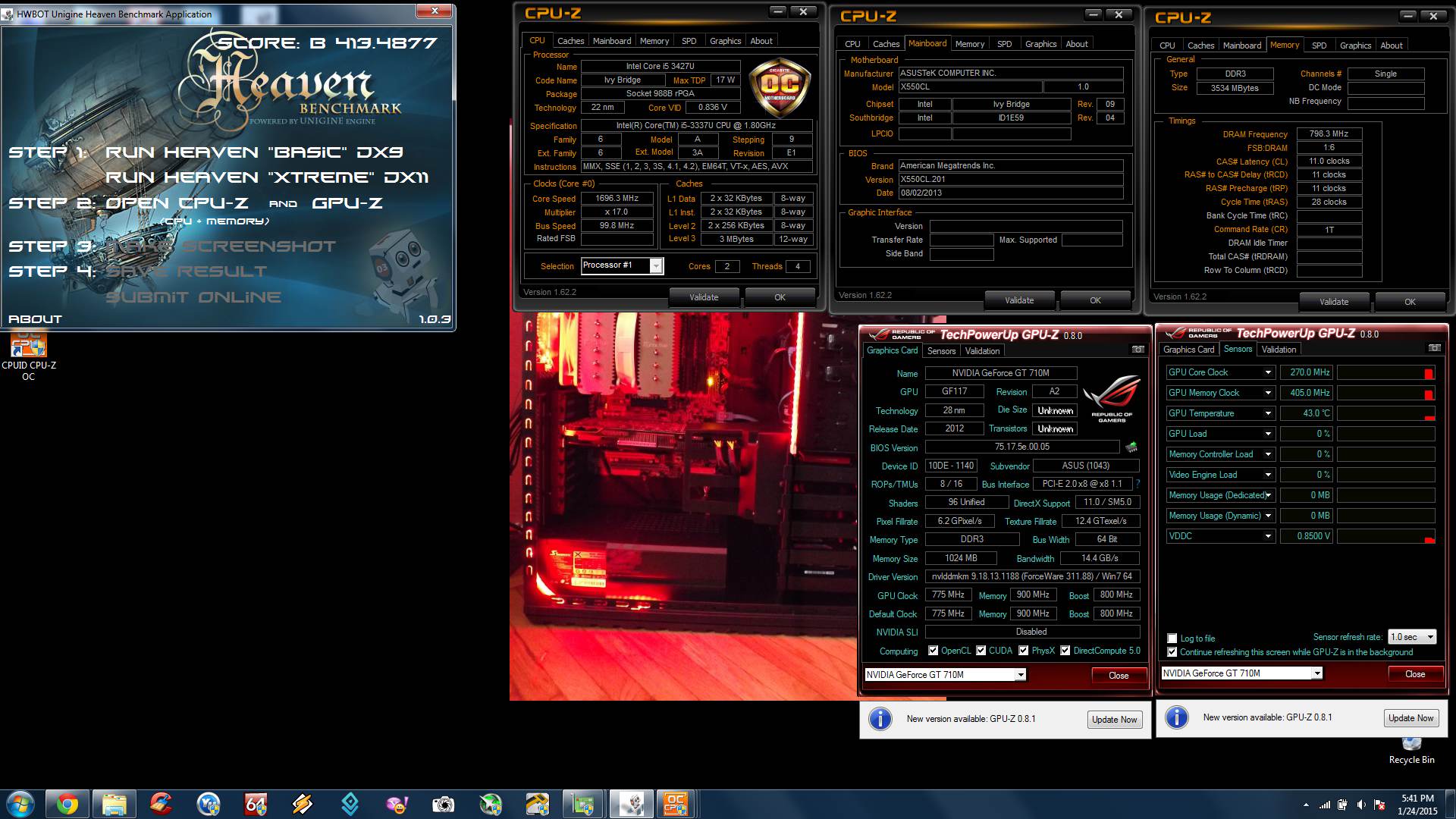The height and width of the screenshot is (819, 1456).
Task: Click Close in GPU-Z Sensors window
Action: tap(1415, 674)
